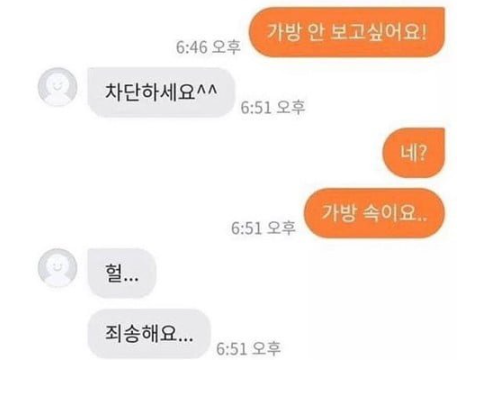Click 오후 in the 6:46 timestamp
The width and height of the screenshot is (482, 413).
[226, 47]
